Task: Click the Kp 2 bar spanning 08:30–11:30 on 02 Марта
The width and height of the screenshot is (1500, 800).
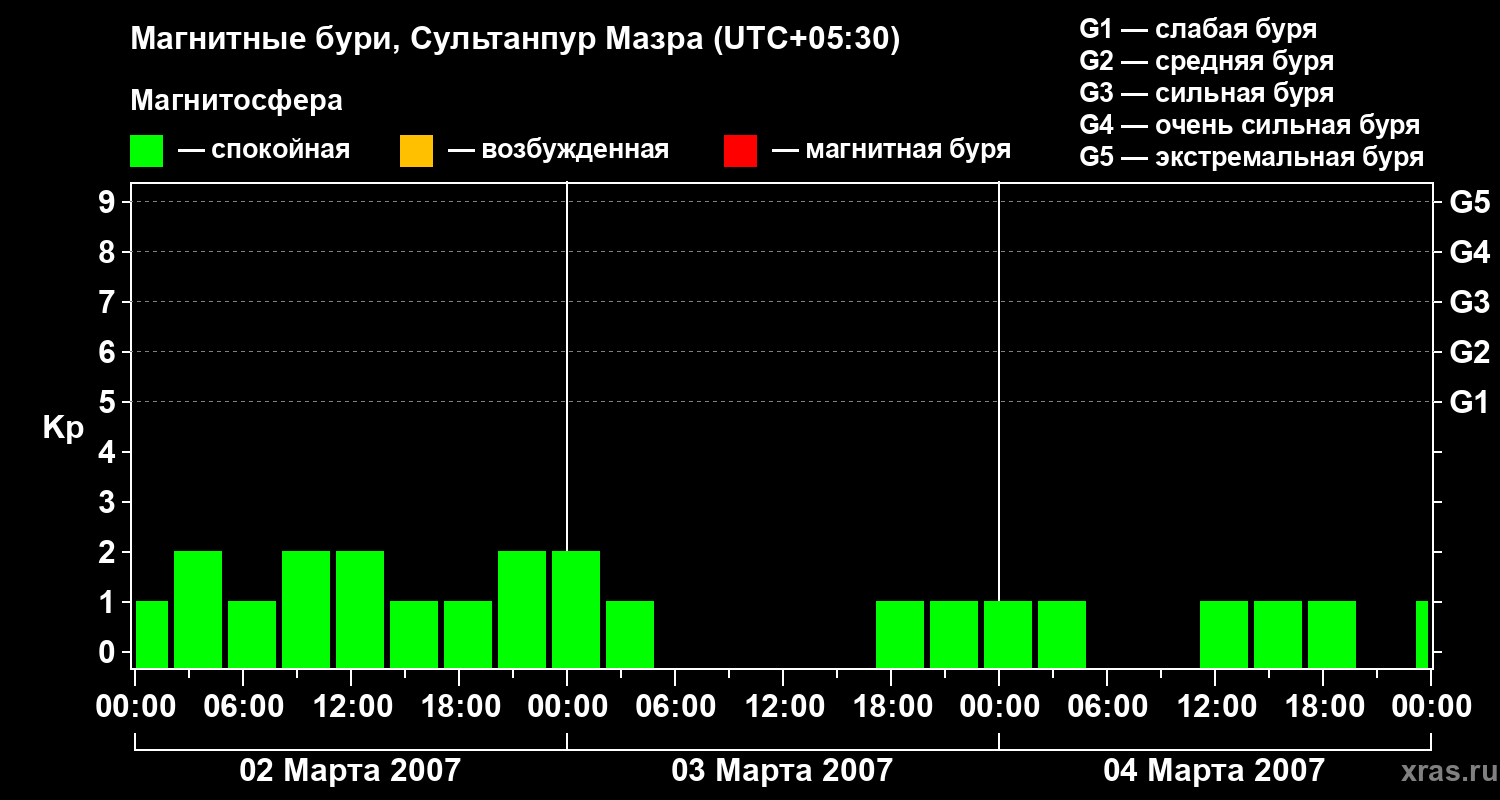Action: point(306,609)
